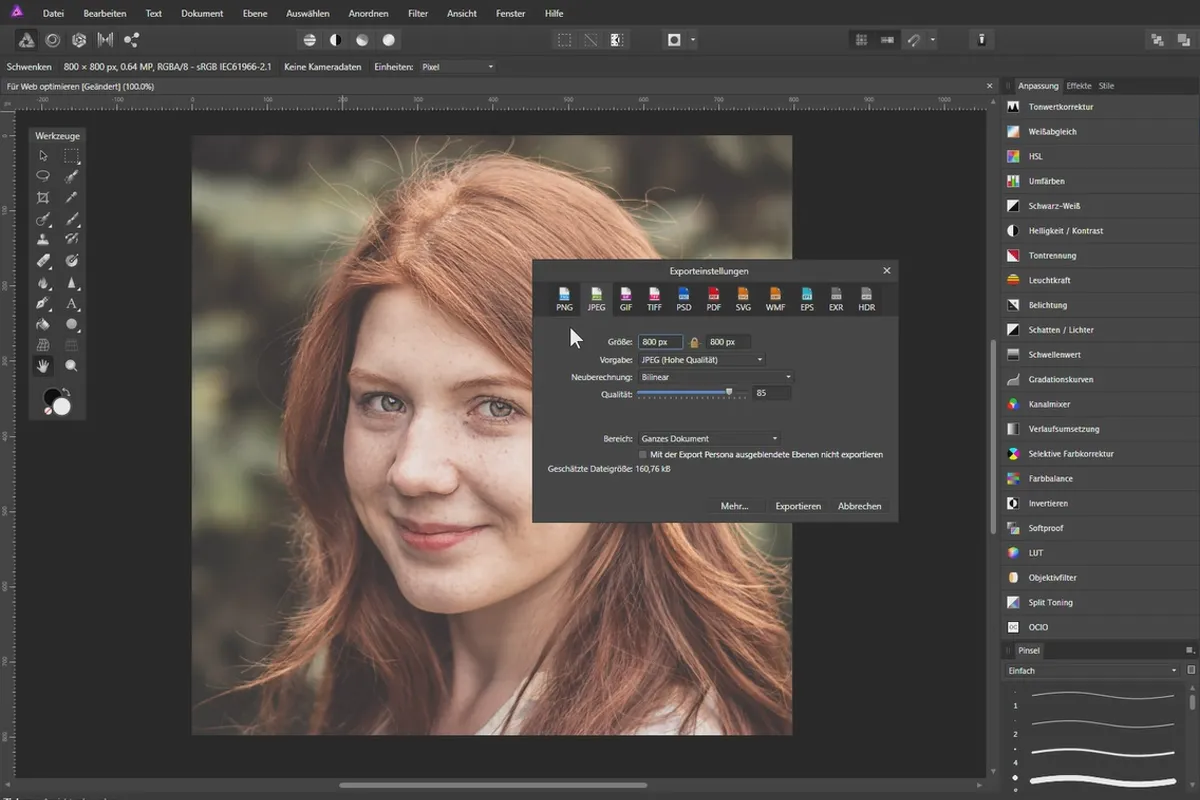The width and height of the screenshot is (1200, 800).
Task: Select the View hand tool
Action: [43, 366]
